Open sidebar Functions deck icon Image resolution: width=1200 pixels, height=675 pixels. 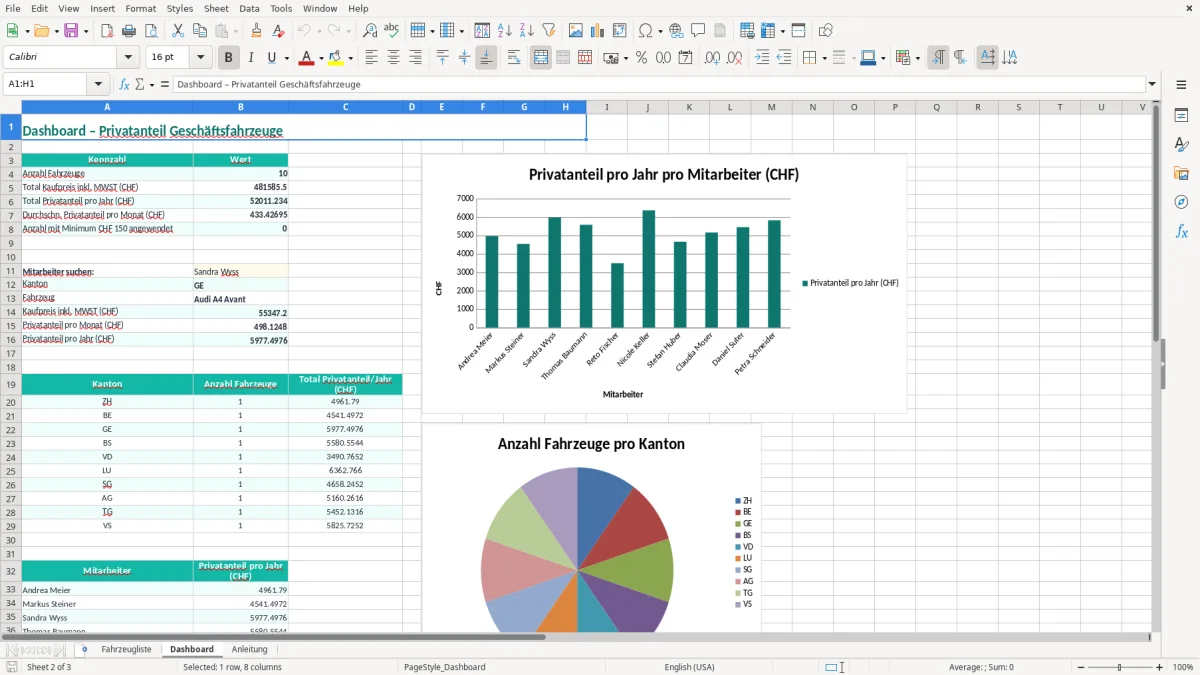pyautogui.click(x=1181, y=231)
